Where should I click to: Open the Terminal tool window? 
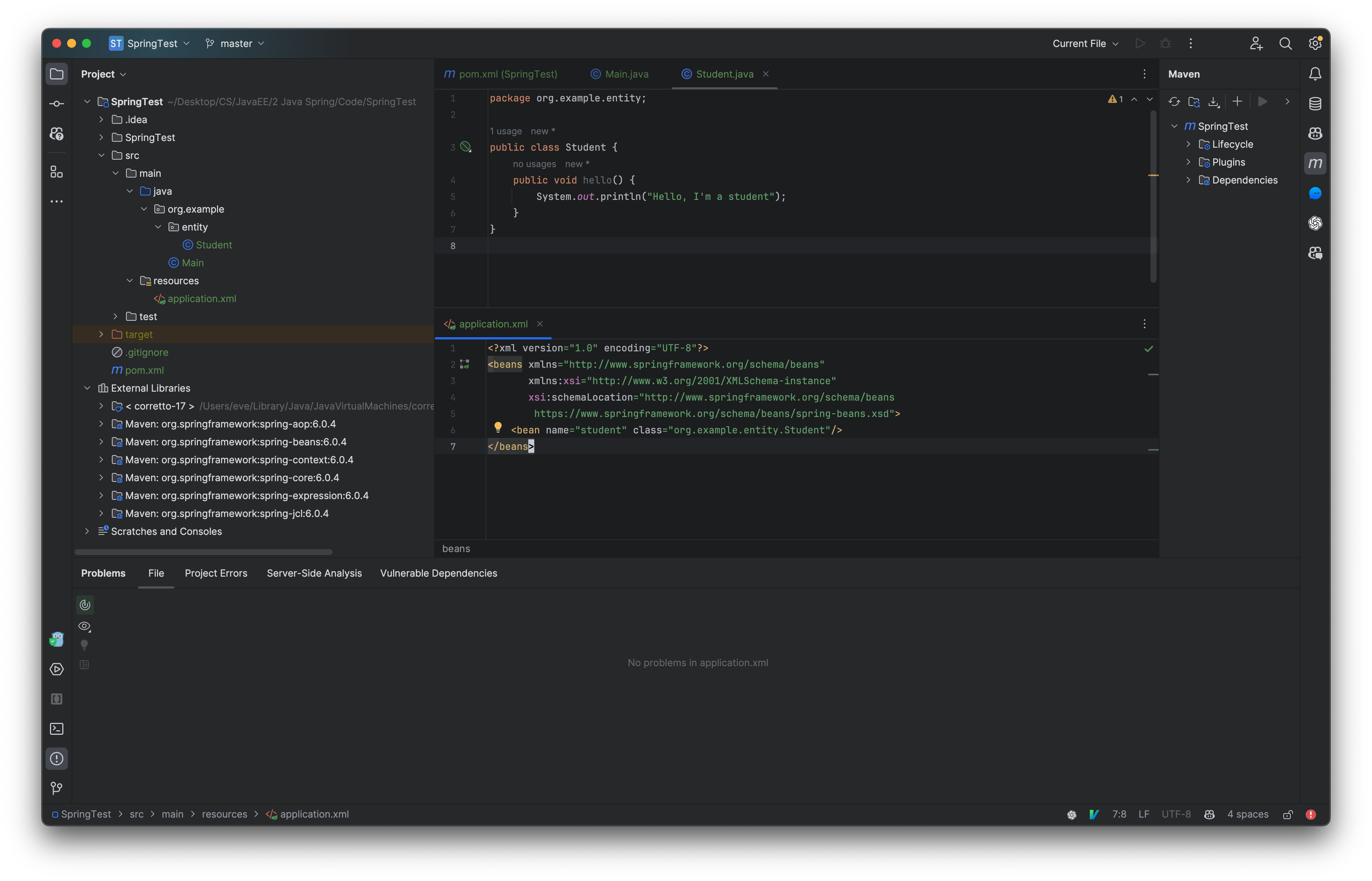pos(57,729)
